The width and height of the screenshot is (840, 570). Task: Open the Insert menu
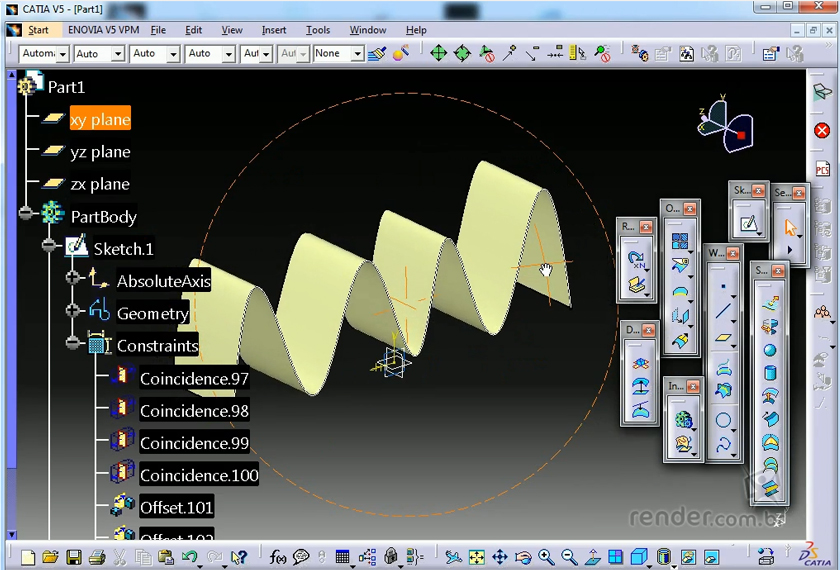click(x=273, y=30)
